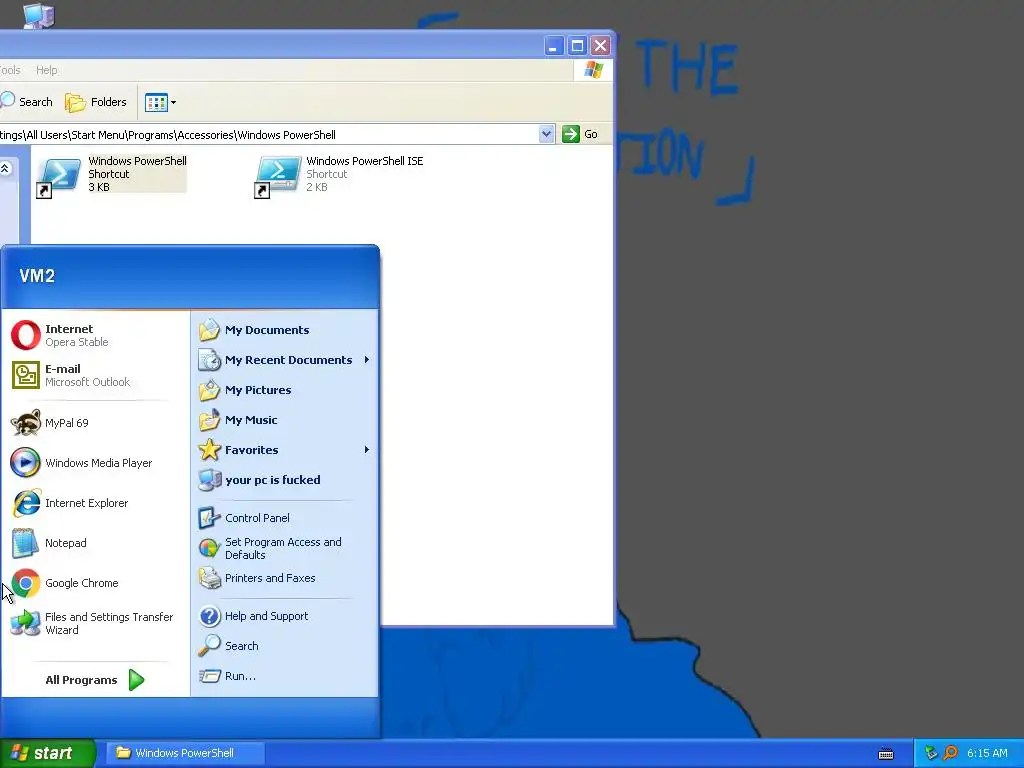
Task: Click the VM2 user name header
Action: coord(37,276)
